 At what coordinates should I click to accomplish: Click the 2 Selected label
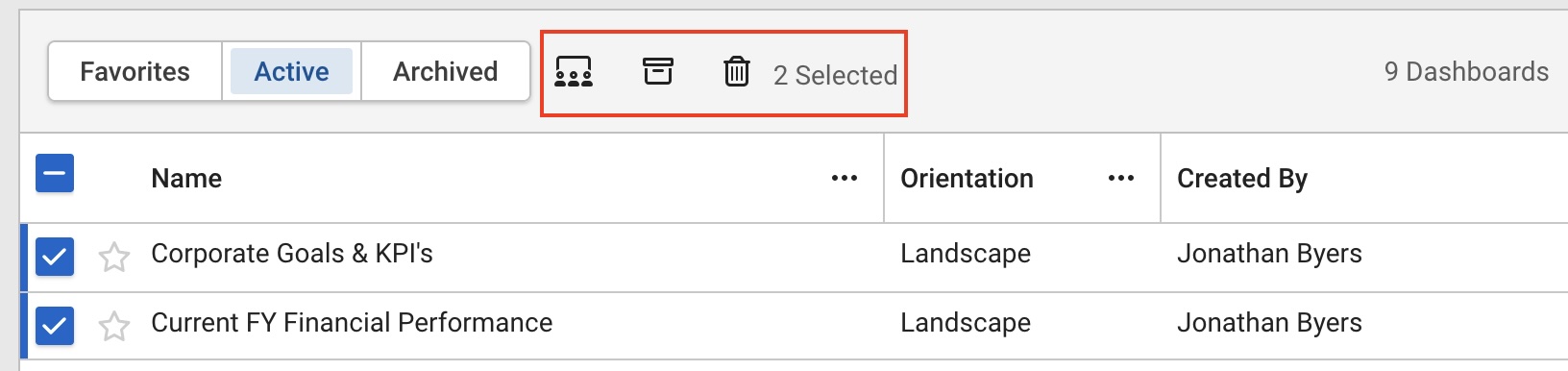tap(835, 75)
